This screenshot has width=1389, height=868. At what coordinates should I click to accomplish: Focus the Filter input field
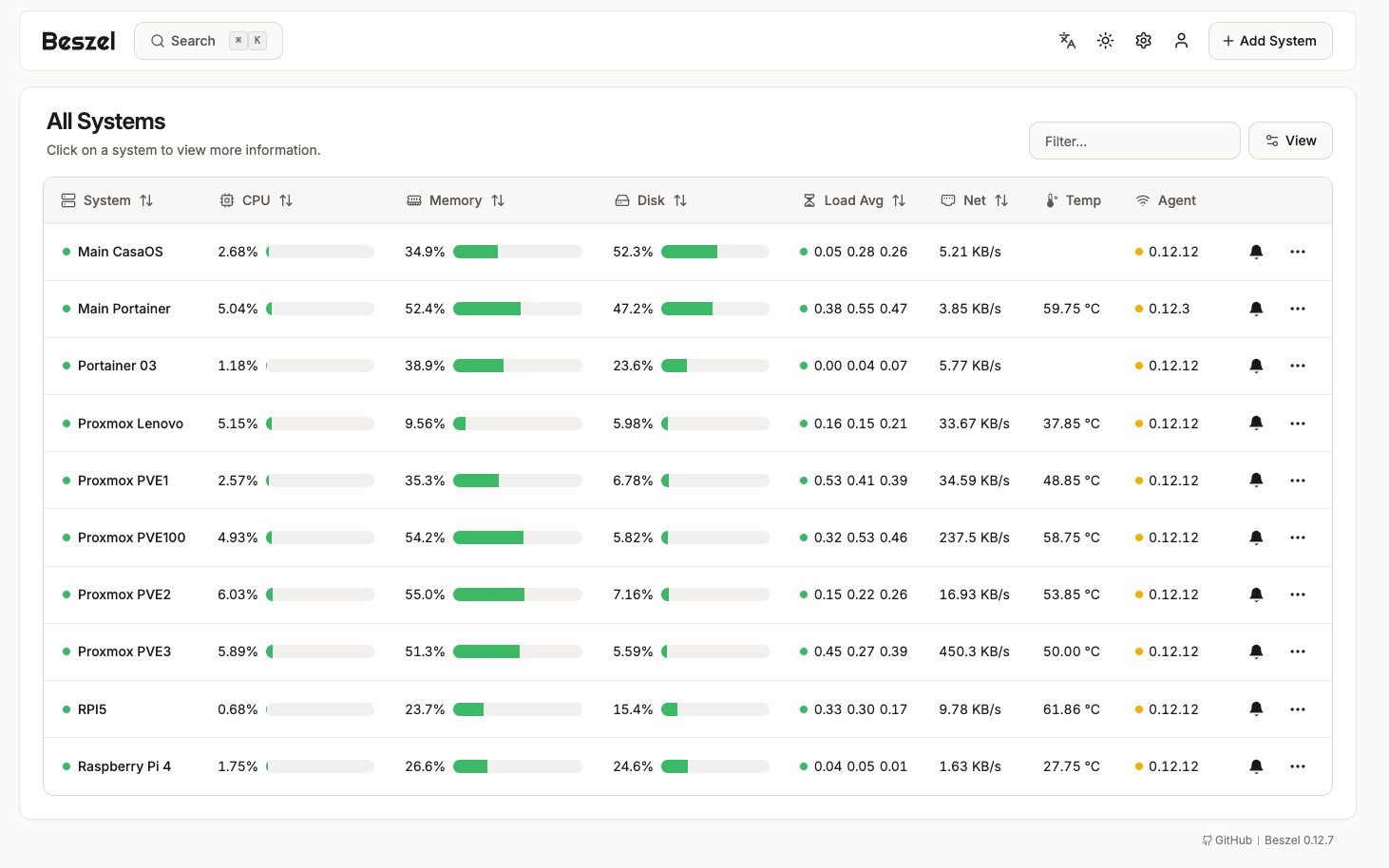pyautogui.click(x=1134, y=141)
